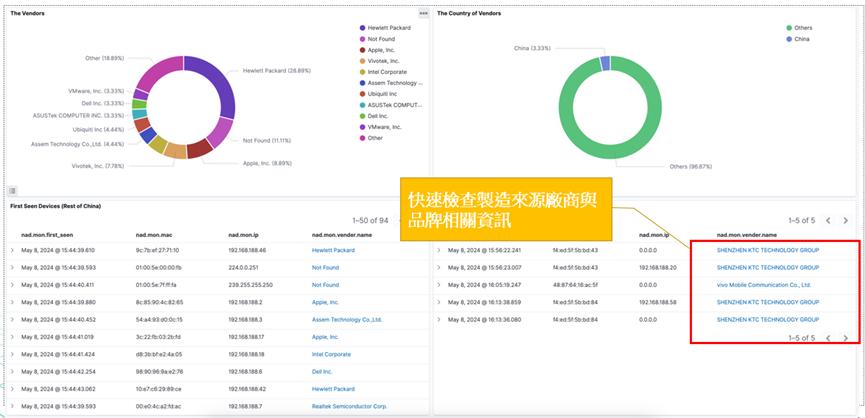
Task: Sort left table by nad.mon.mac column
Action: [x=154, y=235]
